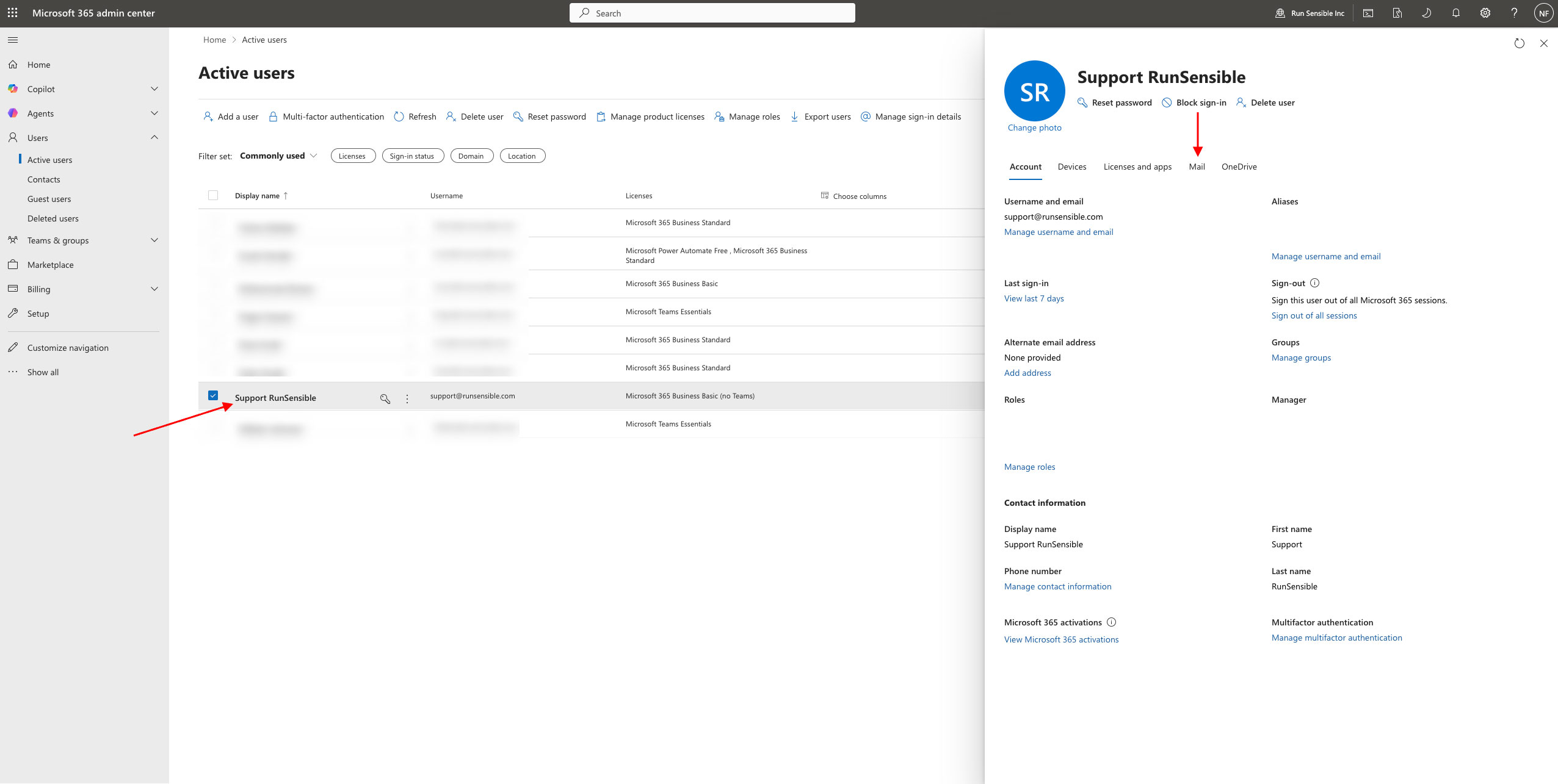The width and height of the screenshot is (1558, 784).
Task: Open the Sign-in status filter pill
Action: point(412,156)
